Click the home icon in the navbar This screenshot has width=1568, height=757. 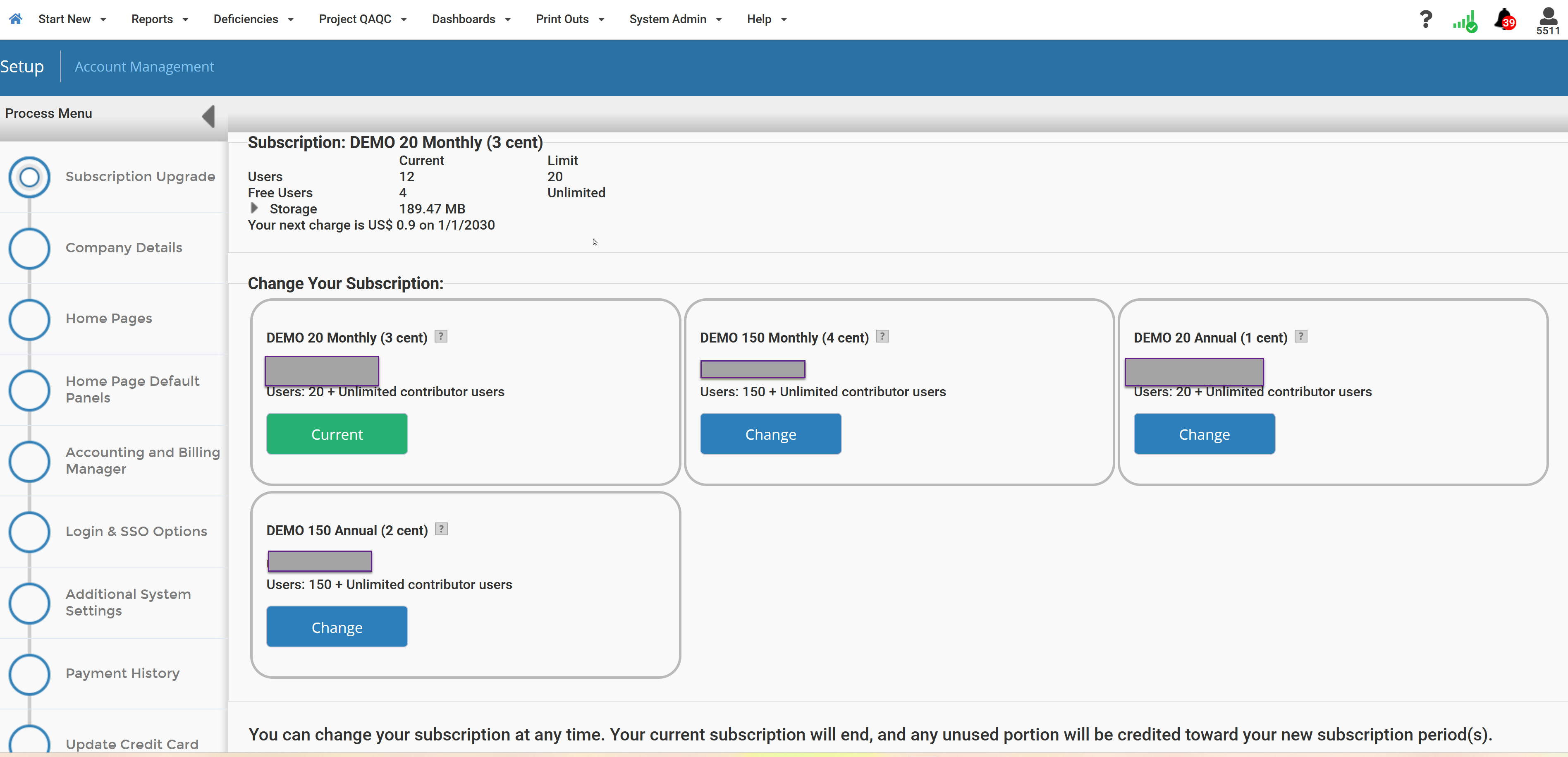[x=16, y=19]
